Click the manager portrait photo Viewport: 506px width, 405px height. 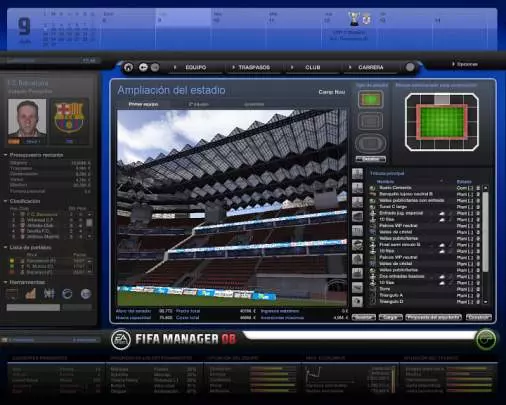(x=27, y=118)
